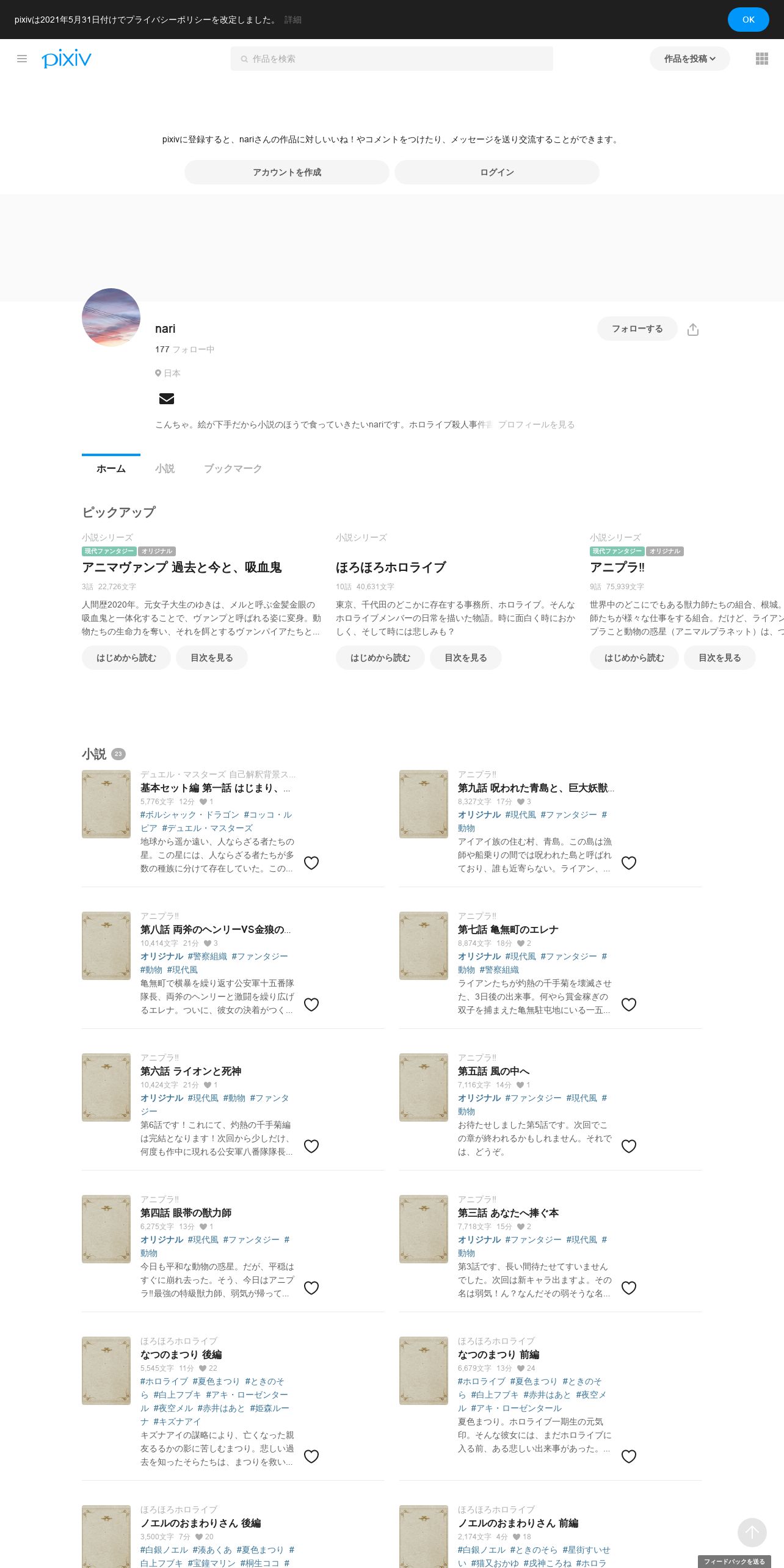This screenshot has width=784, height=1568.
Task: Like 第七話 亀無町のエレナ with heart
Action: [x=629, y=1004]
